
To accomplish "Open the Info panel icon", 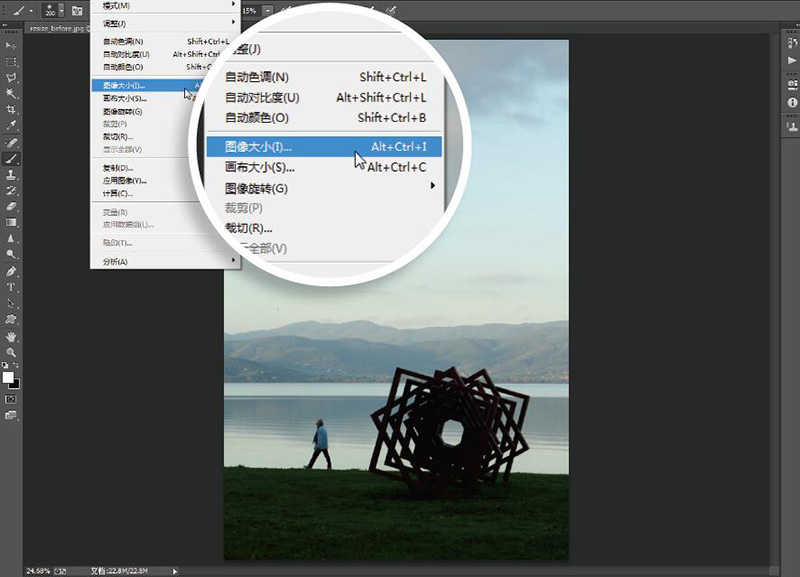I will pos(792,102).
